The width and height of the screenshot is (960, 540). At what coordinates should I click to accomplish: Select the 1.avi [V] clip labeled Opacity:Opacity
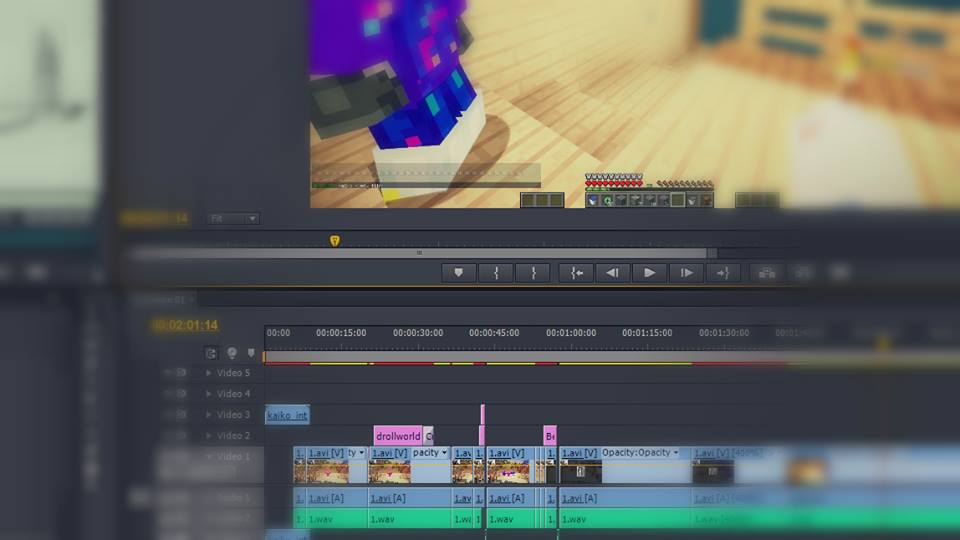625,465
